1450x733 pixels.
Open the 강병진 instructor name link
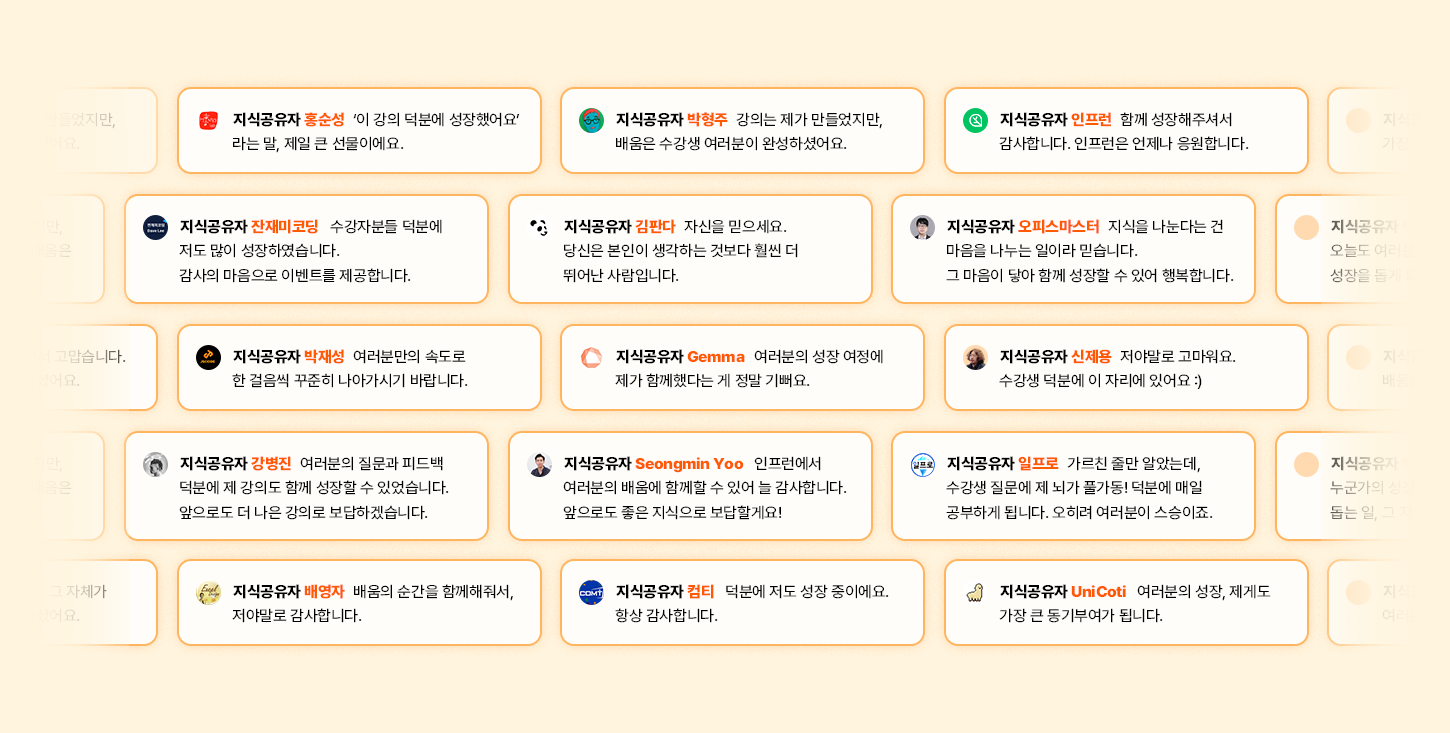[x=271, y=463]
